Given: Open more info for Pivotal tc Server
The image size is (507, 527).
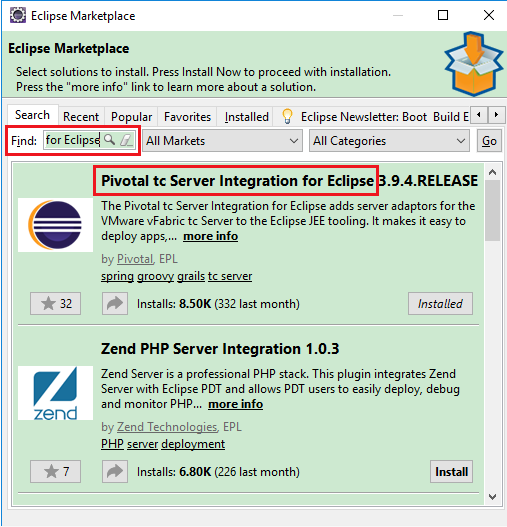Looking at the screenshot, I should (x=210, y=236).
